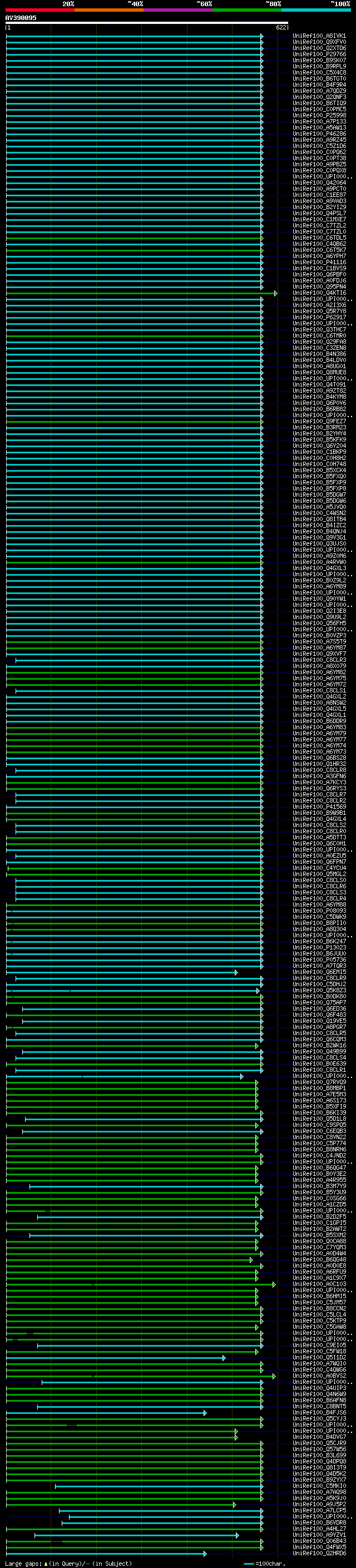The height and width of the screenshot is (1568, 356).
Task: Select the UniRef100_A8X079 label
Action: click(319, 666)
